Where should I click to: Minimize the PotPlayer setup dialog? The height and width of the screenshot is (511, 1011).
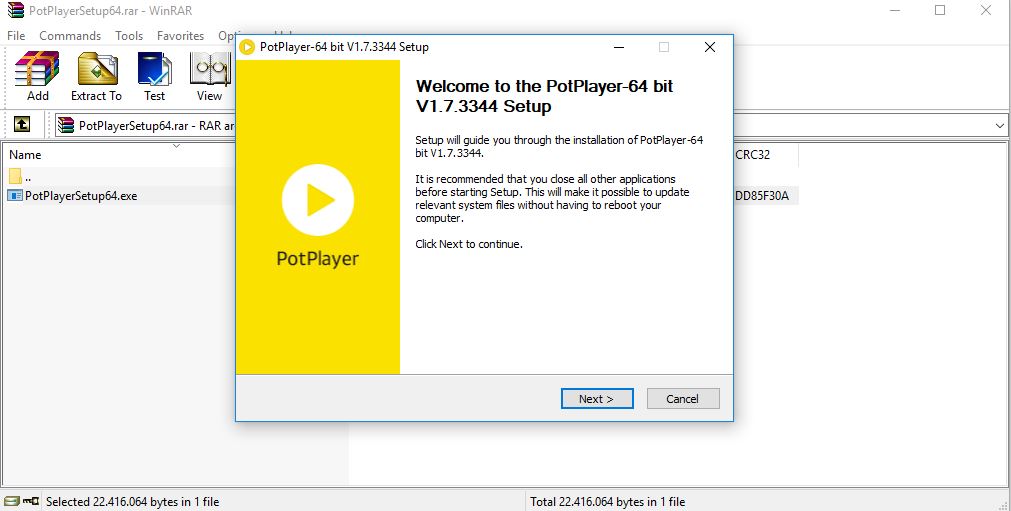(x=619, y=47)
